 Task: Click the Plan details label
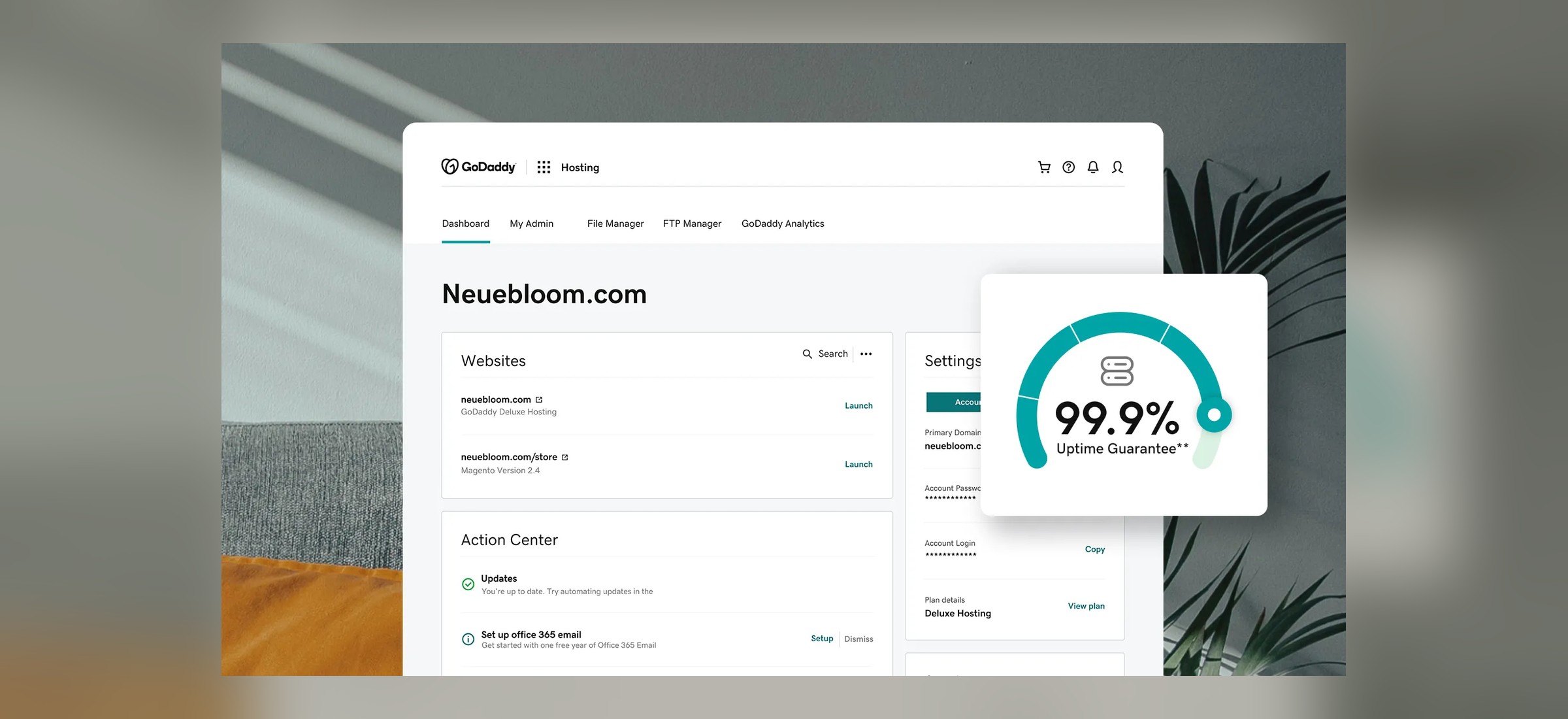tap(945, 600)
